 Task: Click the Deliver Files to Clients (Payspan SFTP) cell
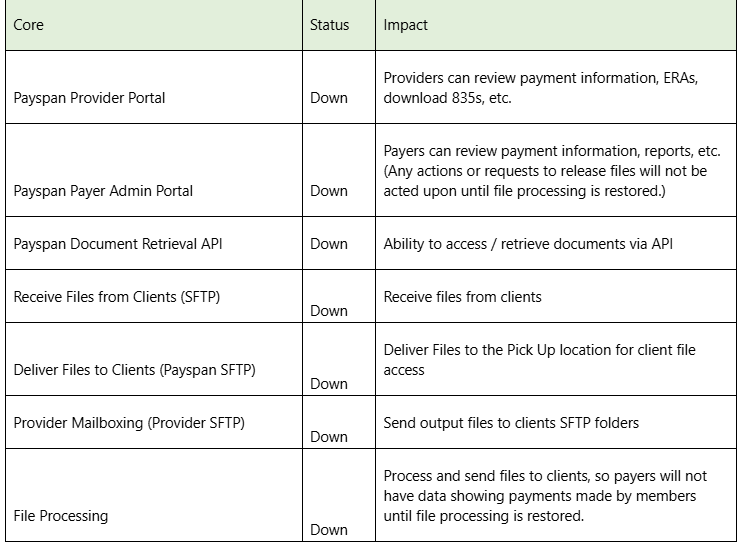coord(134,370)
